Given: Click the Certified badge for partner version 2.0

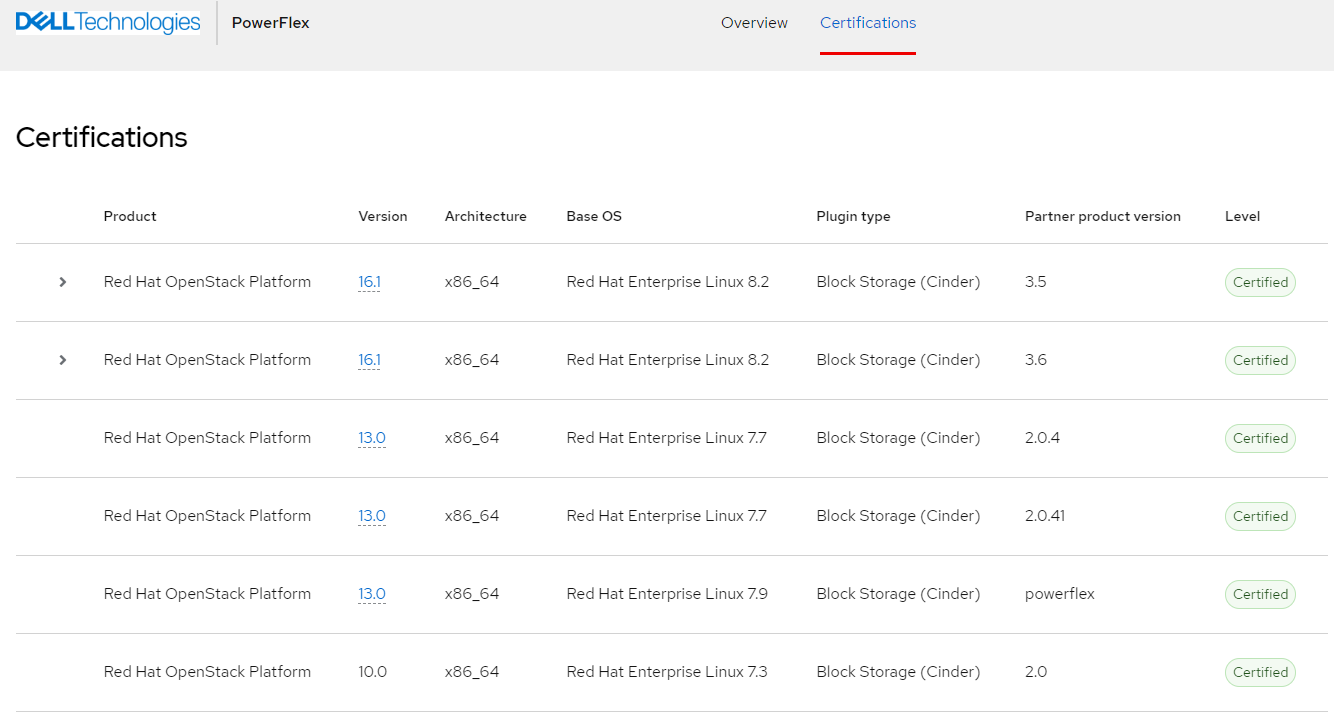Looking at the screenshot, I should pyautogui.click(x=1260, y=672).
